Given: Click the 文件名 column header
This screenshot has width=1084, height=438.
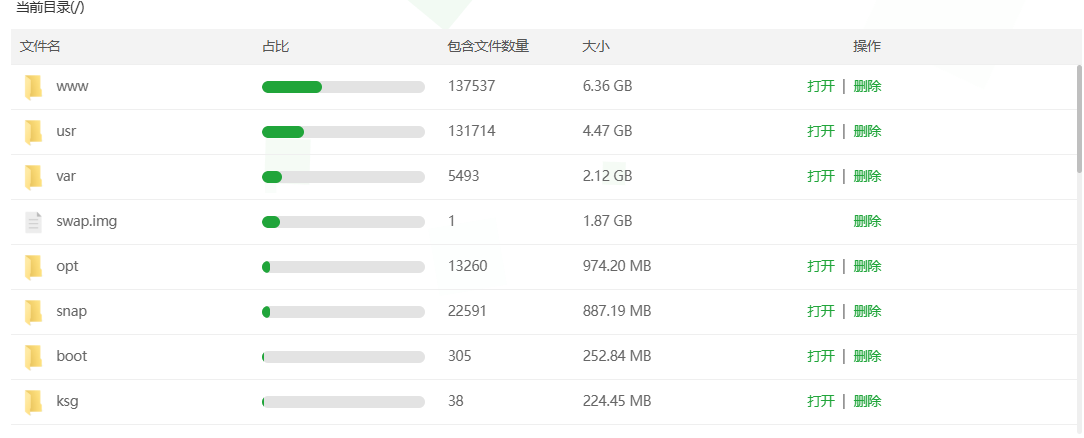Looking at the screenshot, I should [x=40, y=46].
